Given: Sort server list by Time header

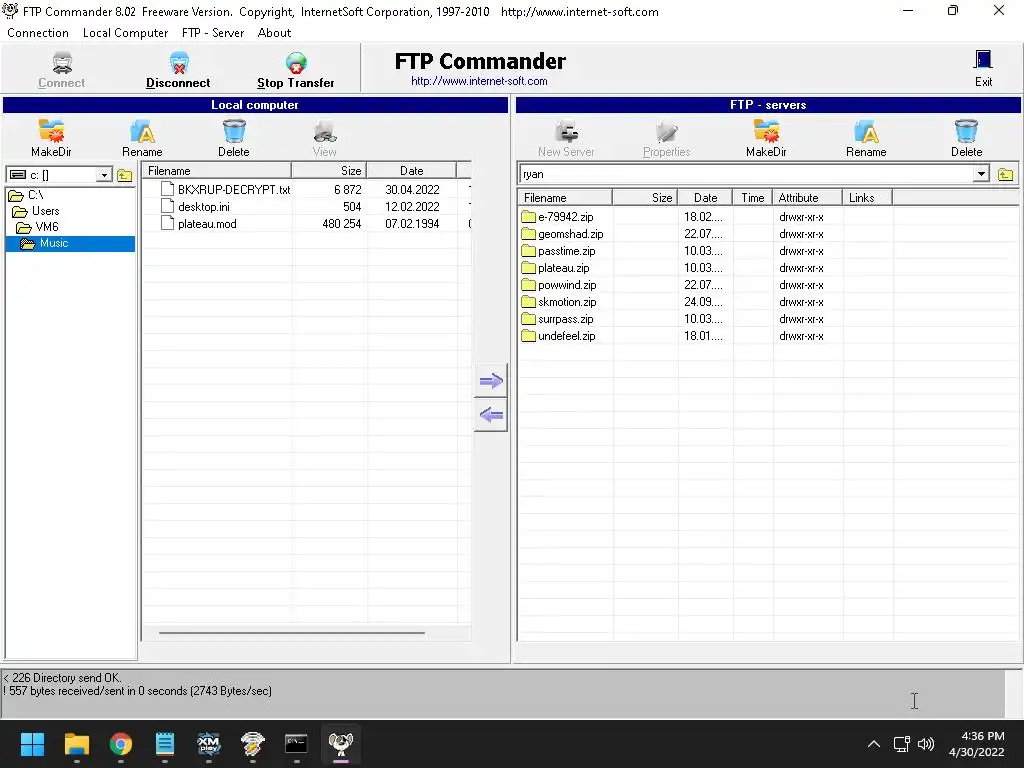Looking at the screenshot, I should (752, 198).
